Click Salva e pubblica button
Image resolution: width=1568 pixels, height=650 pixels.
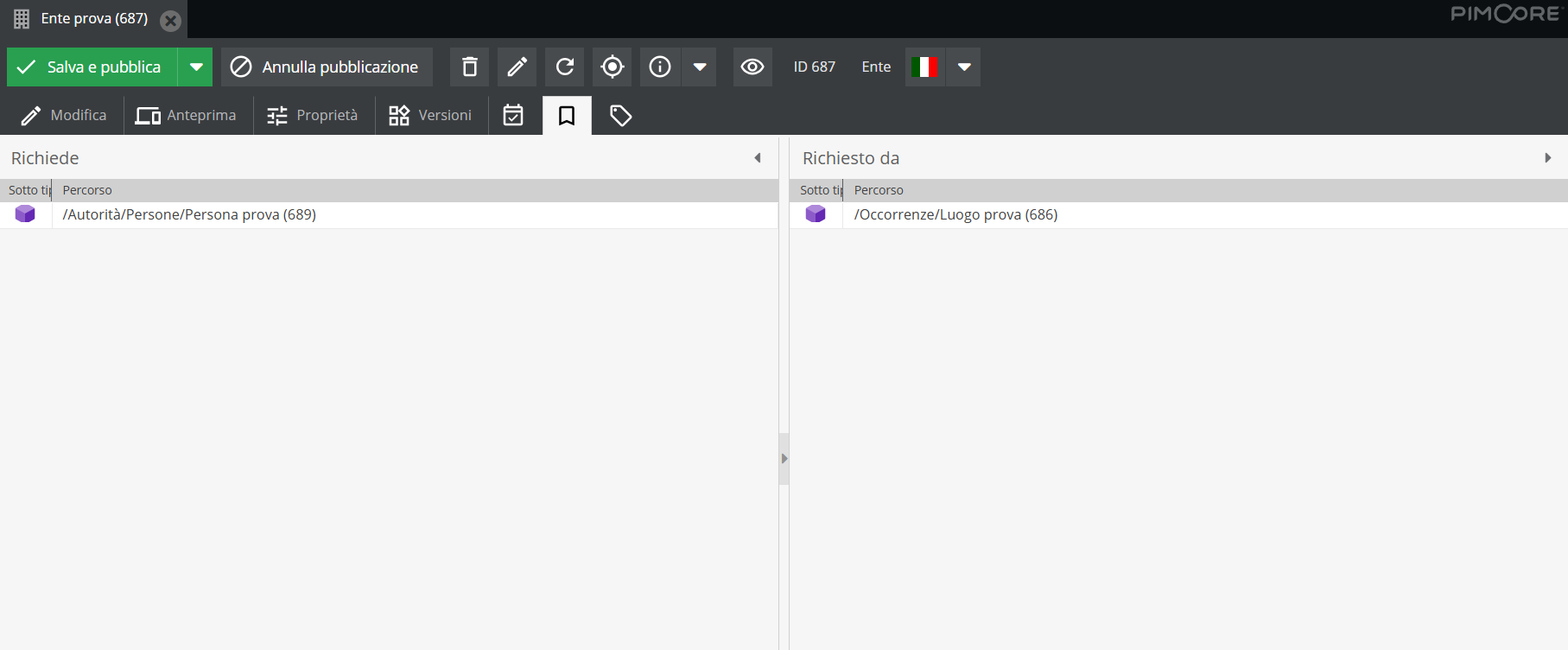[x=92, y=67]
